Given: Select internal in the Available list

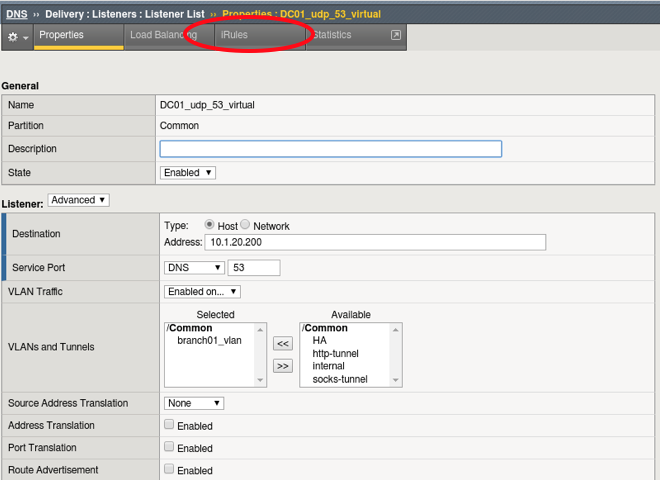Looking at the screenshot, I should click(x=328, y=366).
